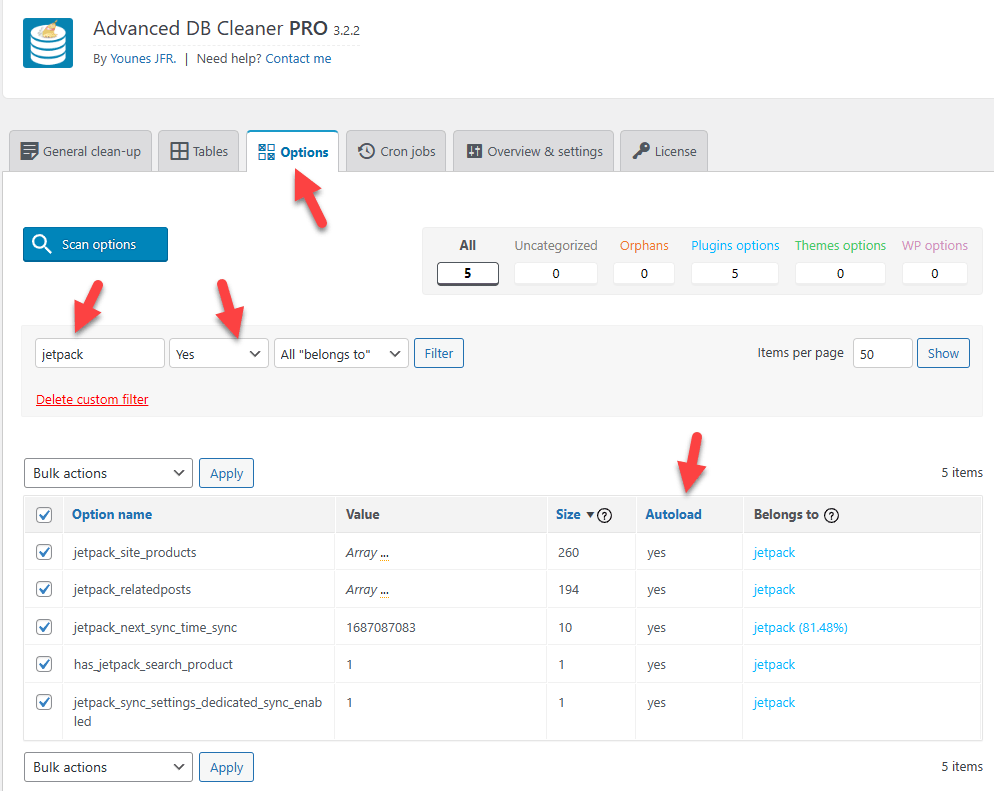Screen dimensions: 994x791
Task: Click the Overview & settings sliders icon
Action: (x=474, y=151)
